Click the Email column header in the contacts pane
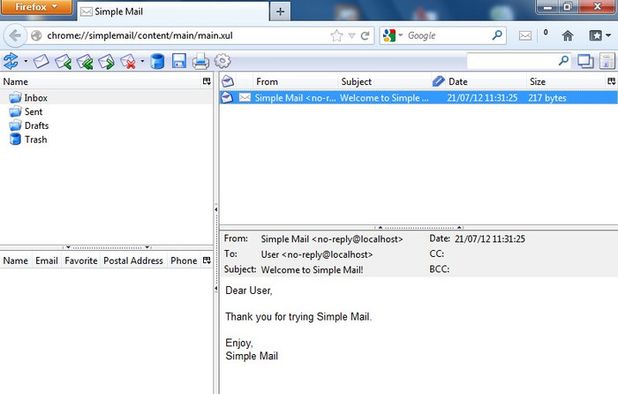Screen dimensions: 618x394 point(47,260)
